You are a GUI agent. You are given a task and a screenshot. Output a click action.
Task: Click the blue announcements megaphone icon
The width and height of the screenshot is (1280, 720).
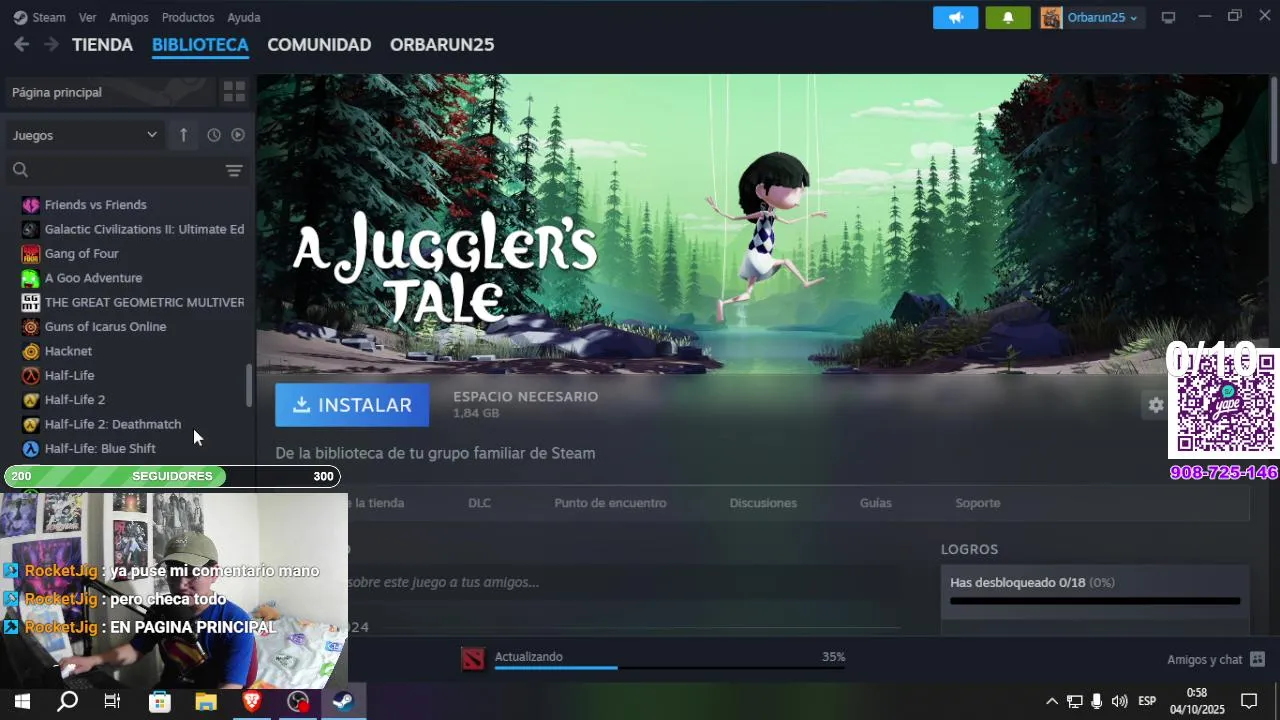pyautogui.click(x=956, y=17)
